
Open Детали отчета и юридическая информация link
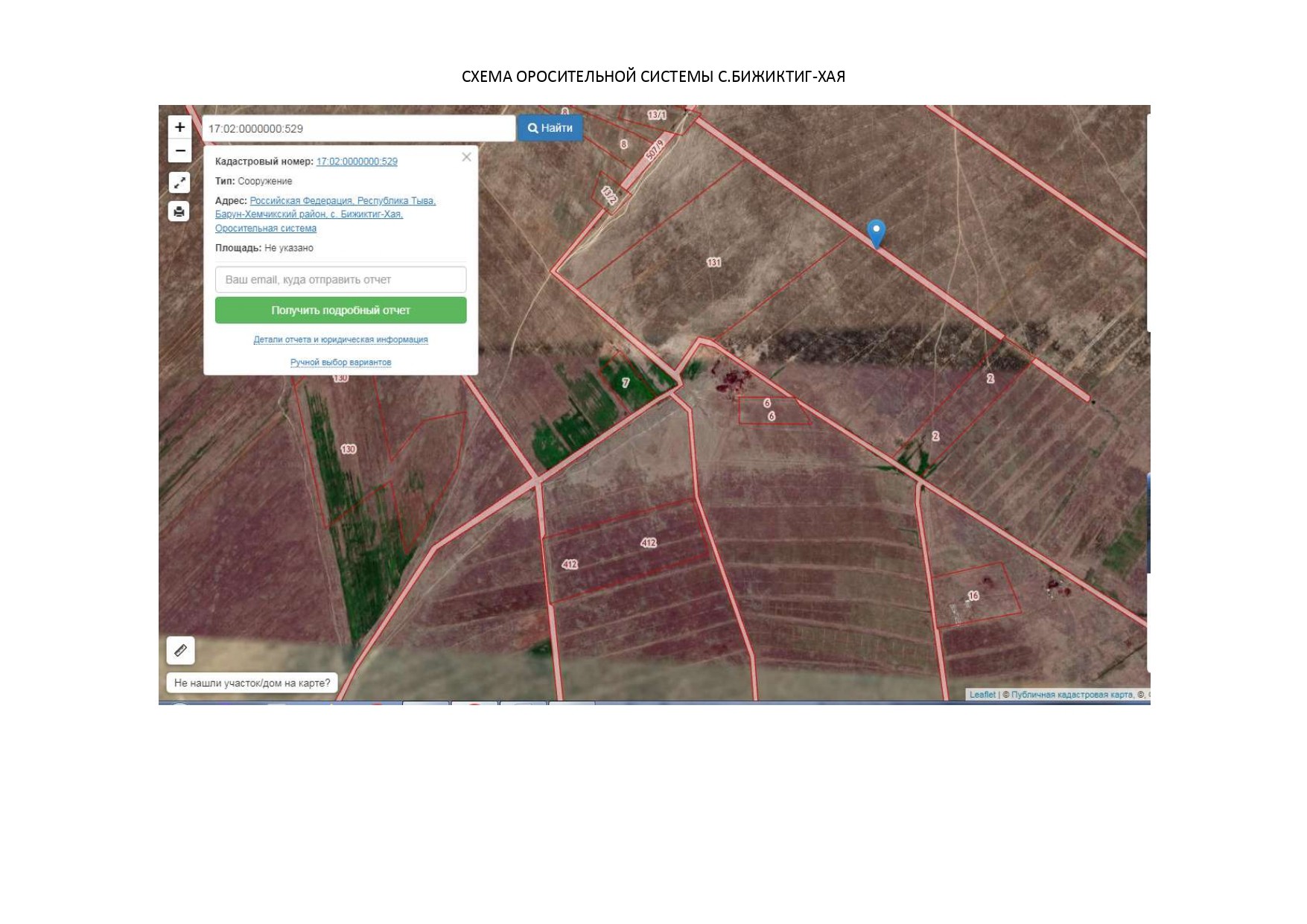340,340
